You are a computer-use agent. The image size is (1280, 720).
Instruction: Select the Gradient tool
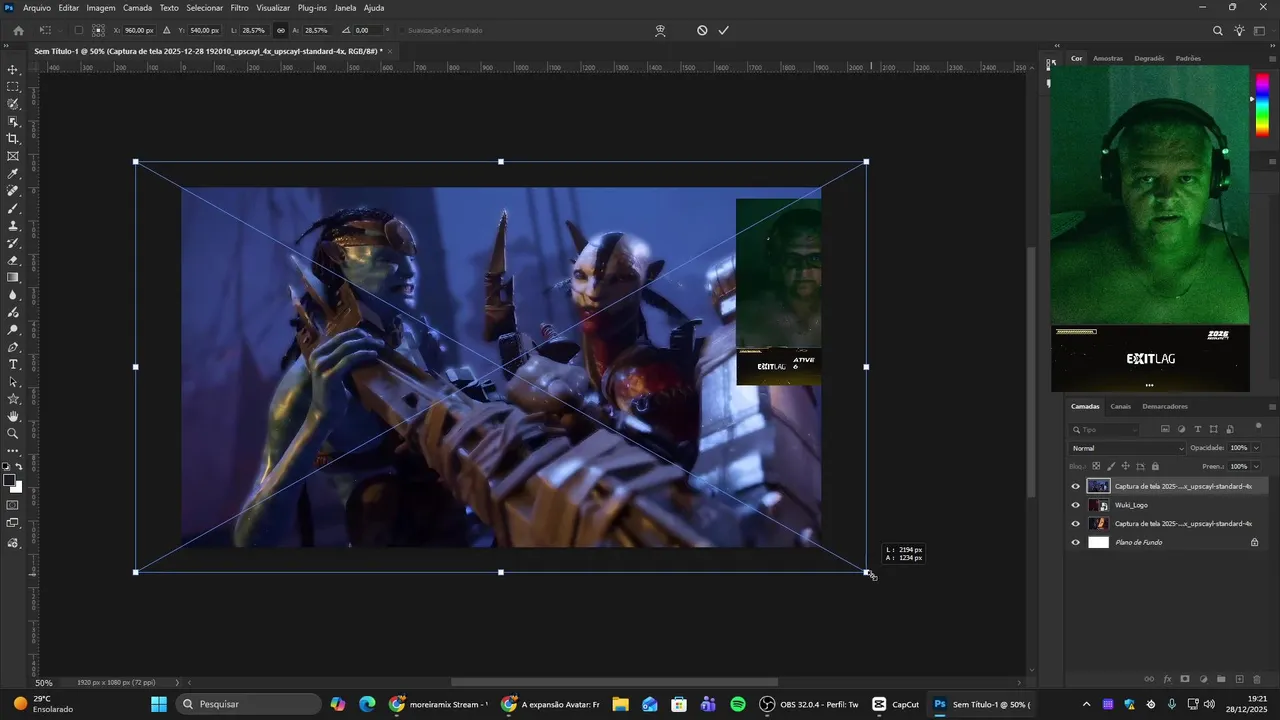click(13, 277)
